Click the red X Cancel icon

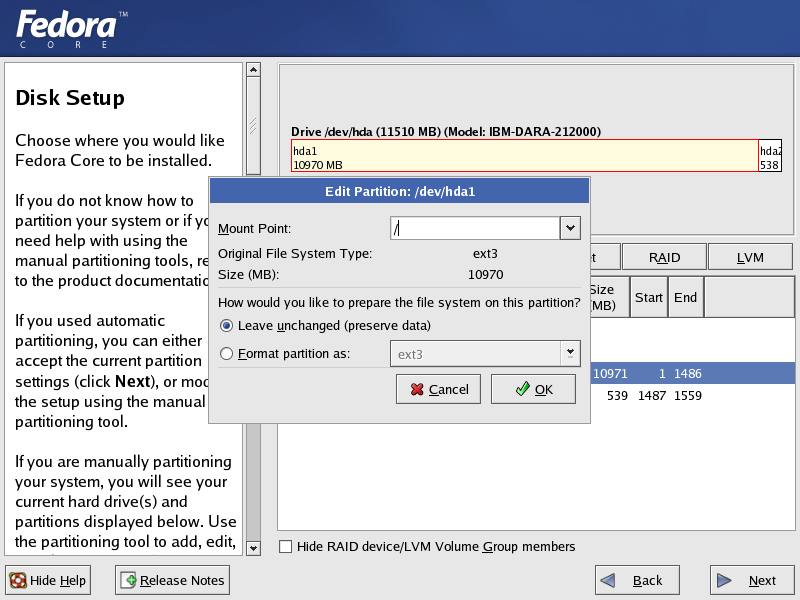[417, 389]
